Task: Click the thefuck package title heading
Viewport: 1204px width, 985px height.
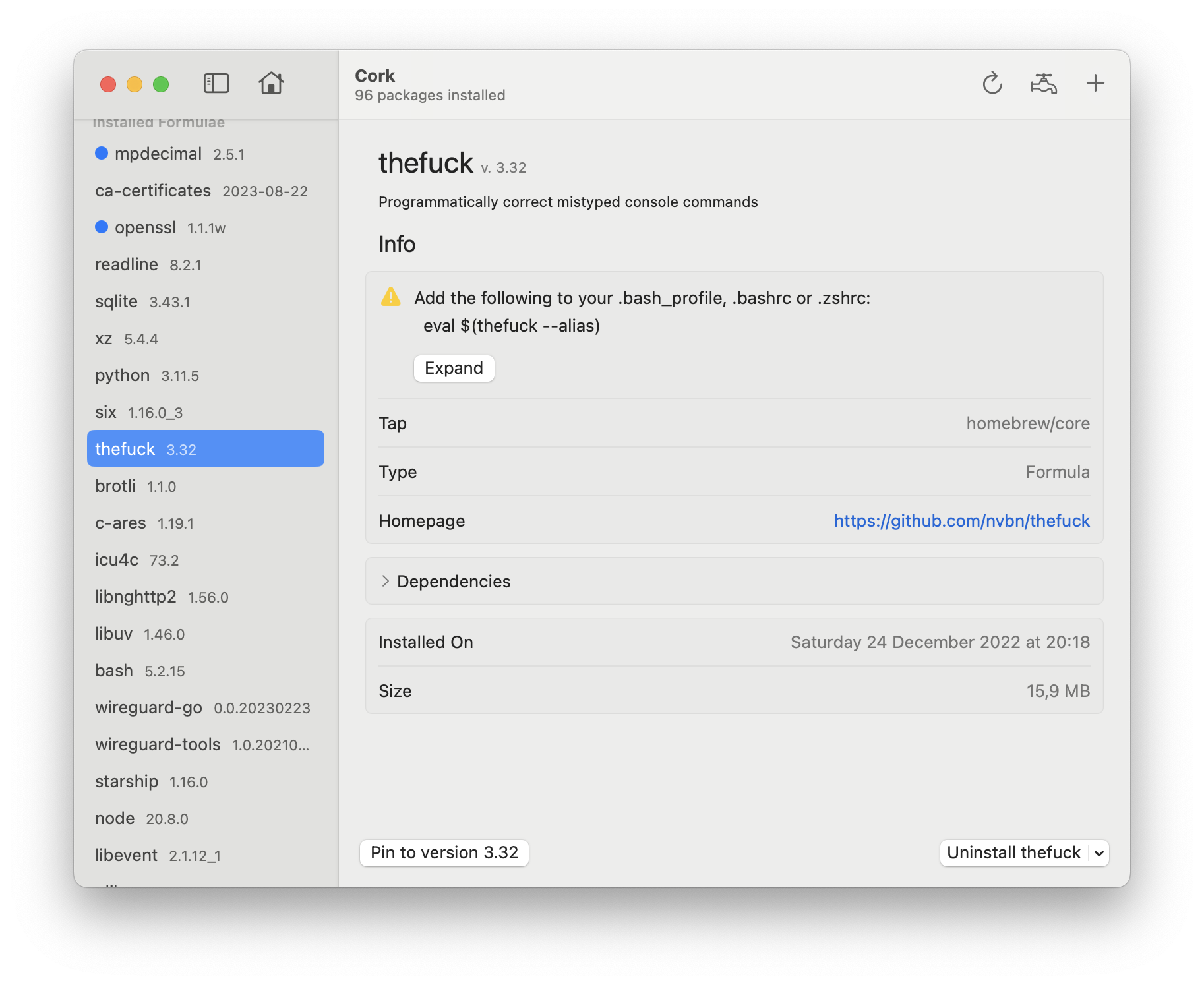Action: (x=426, y=163)
